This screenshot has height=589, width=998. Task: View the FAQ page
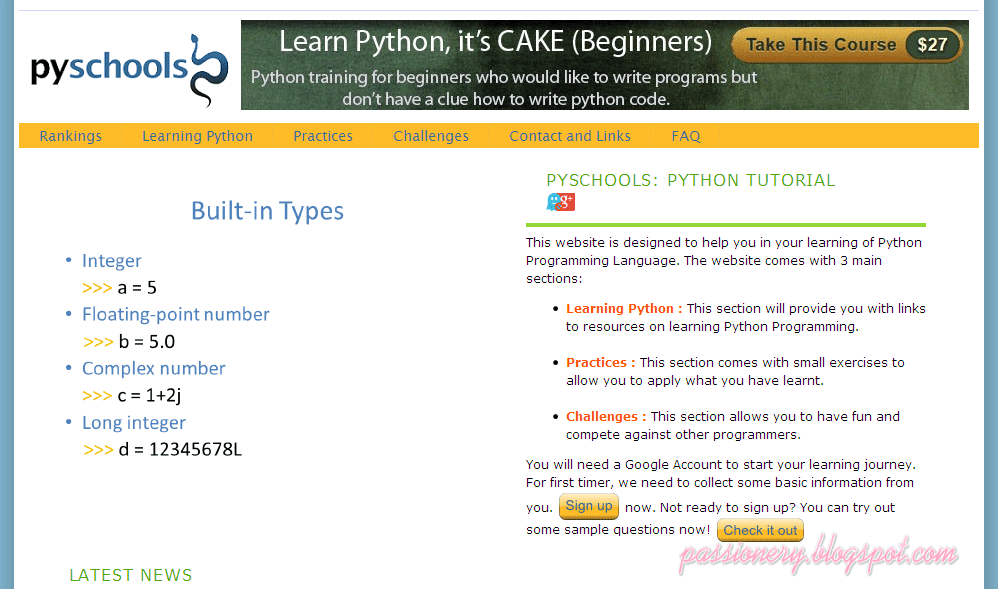686,135
